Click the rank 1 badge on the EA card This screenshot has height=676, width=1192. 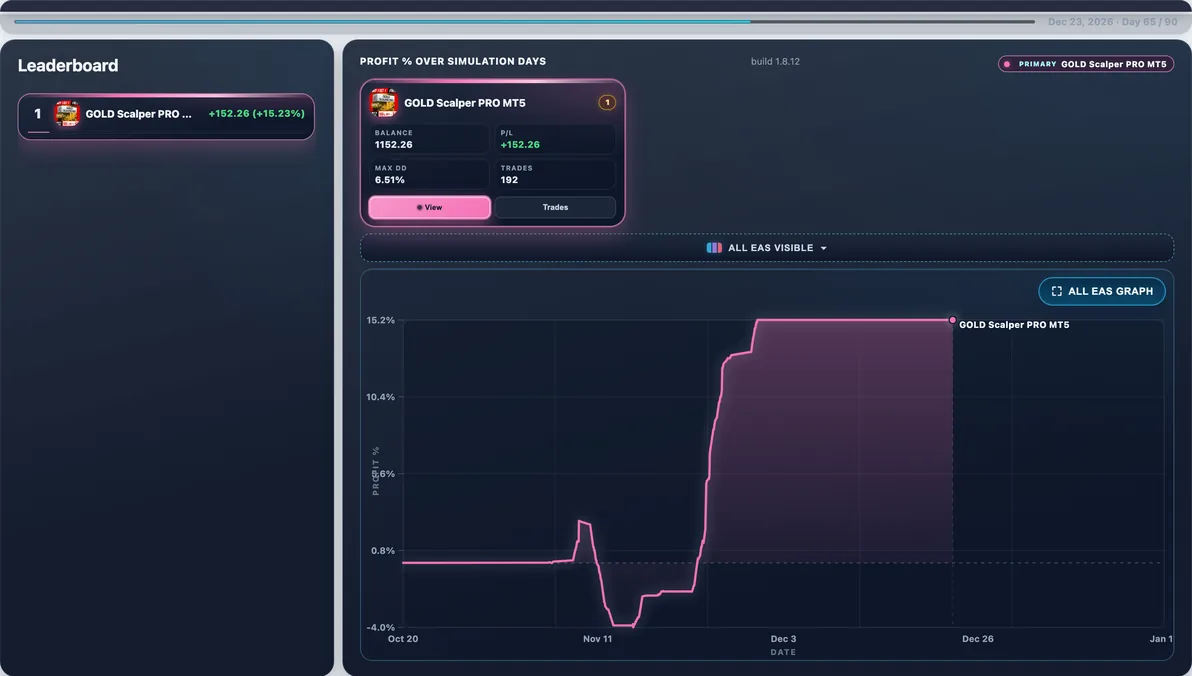(607, 103)
